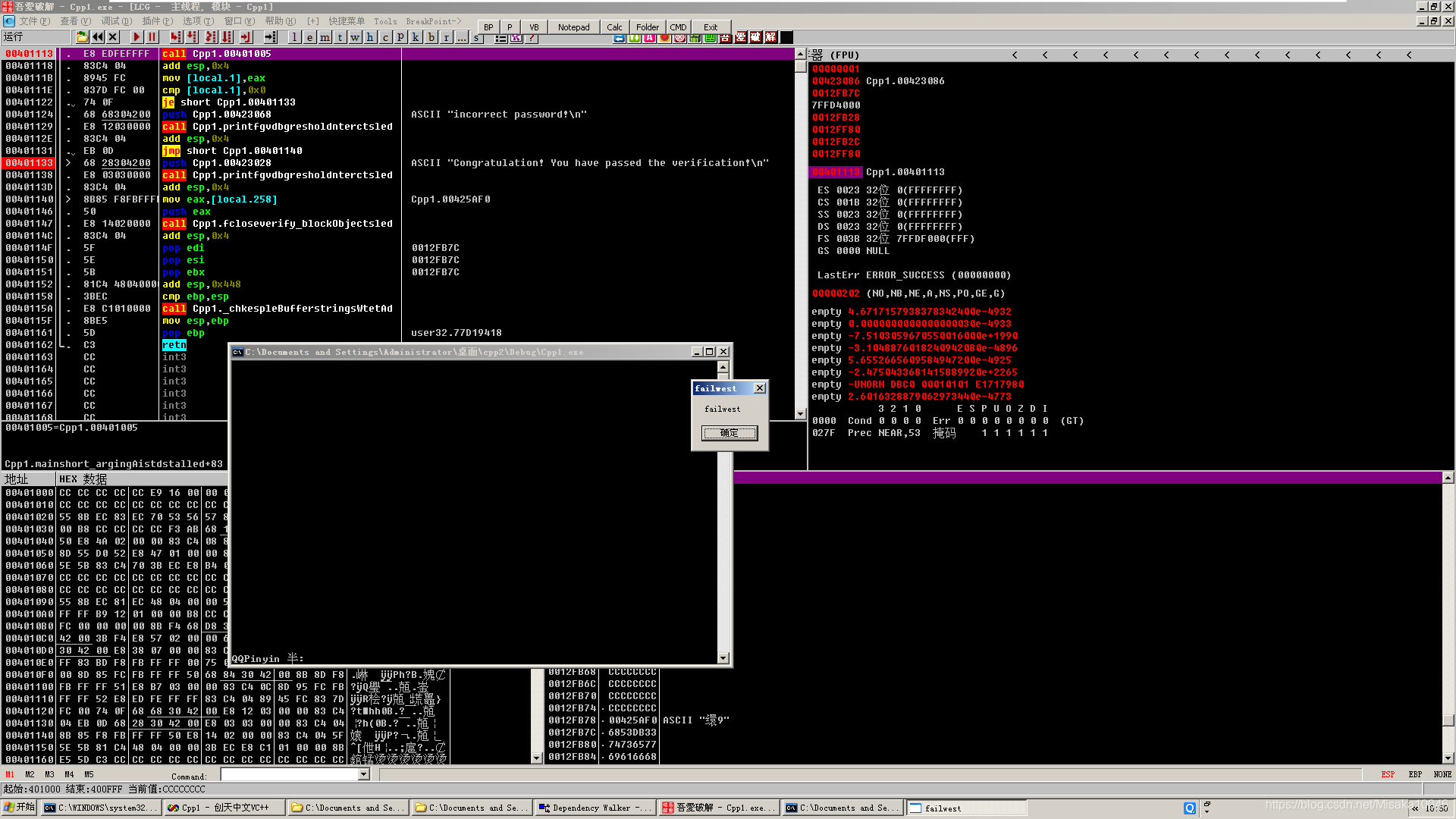The height and width of the screenshot is (819, 1456).
Task: Click the close program X toolbar icon
Action: 113,37
